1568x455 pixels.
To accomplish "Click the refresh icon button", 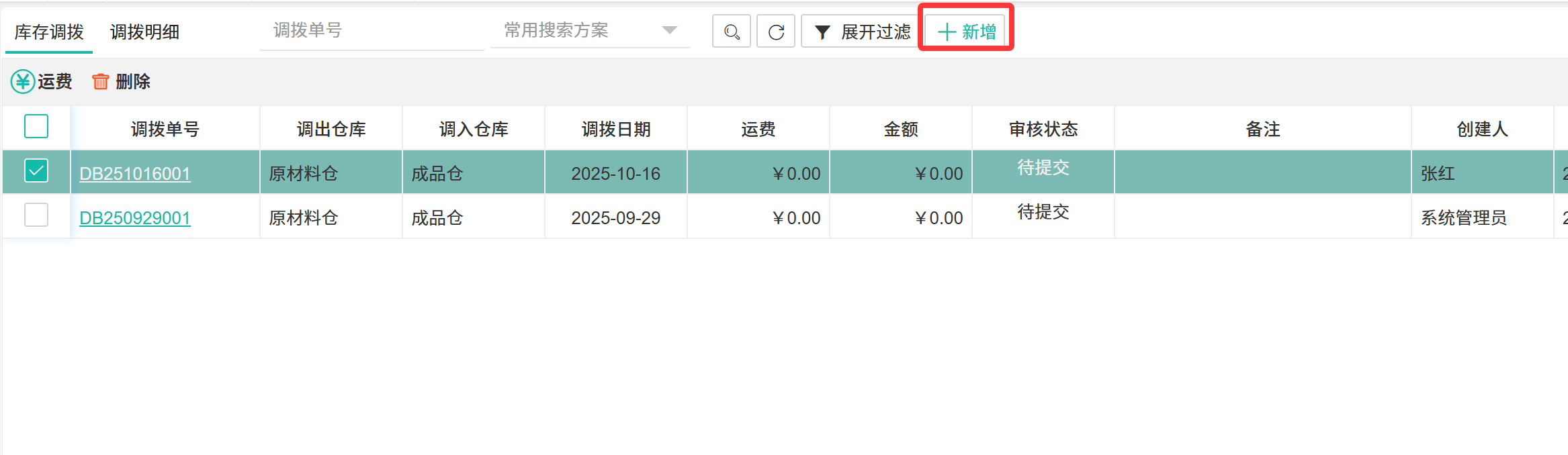I will pyautogui.click(x=776, y=32).
